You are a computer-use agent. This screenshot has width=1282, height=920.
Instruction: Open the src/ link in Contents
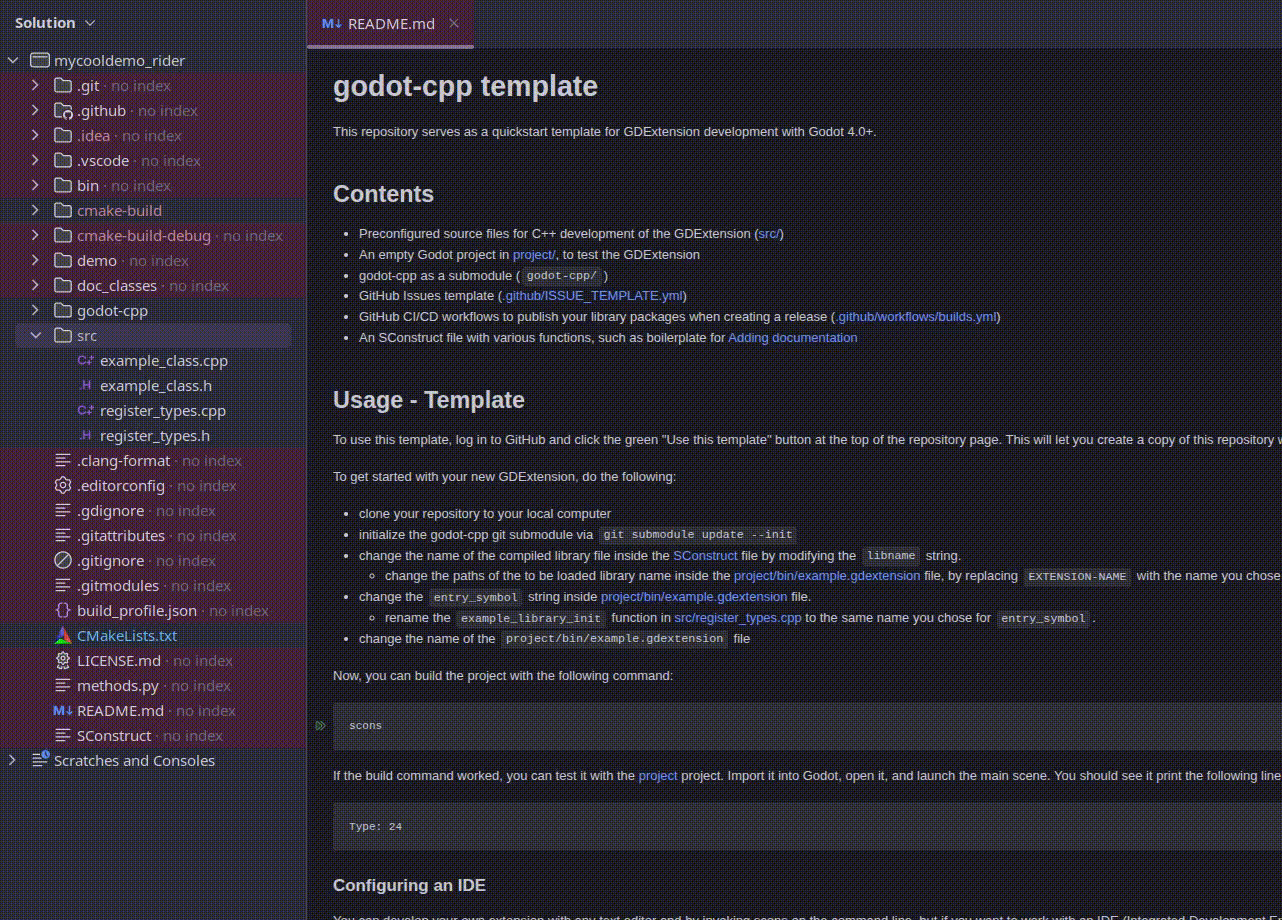click(x=769, y=234)
